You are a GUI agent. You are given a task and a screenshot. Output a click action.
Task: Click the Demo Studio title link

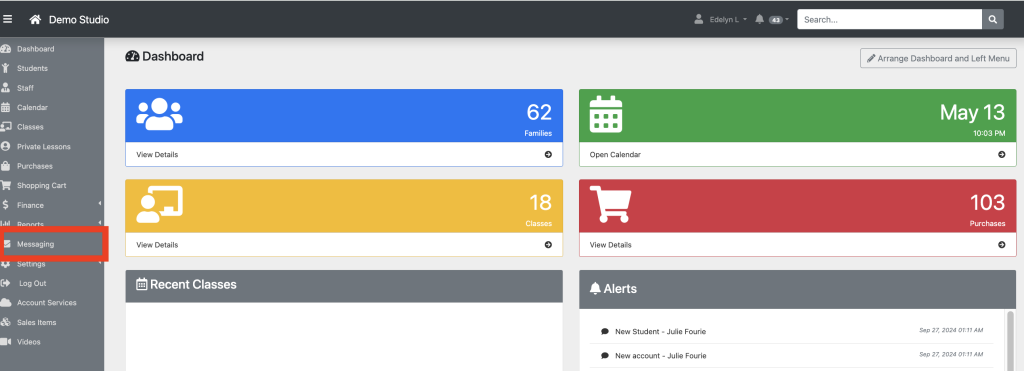point(79,20)
